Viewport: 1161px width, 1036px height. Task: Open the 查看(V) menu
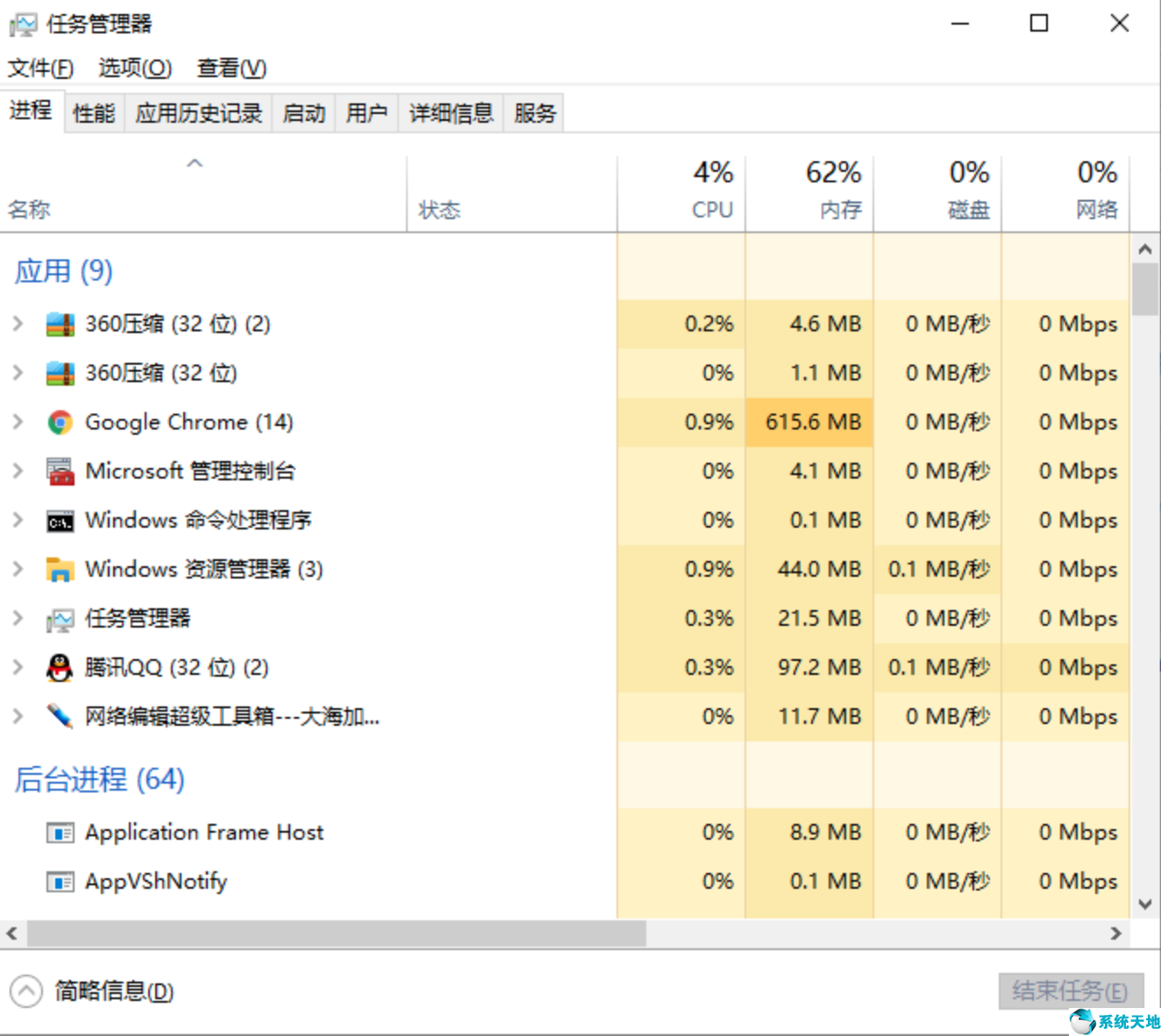click(x=231, y=68)
